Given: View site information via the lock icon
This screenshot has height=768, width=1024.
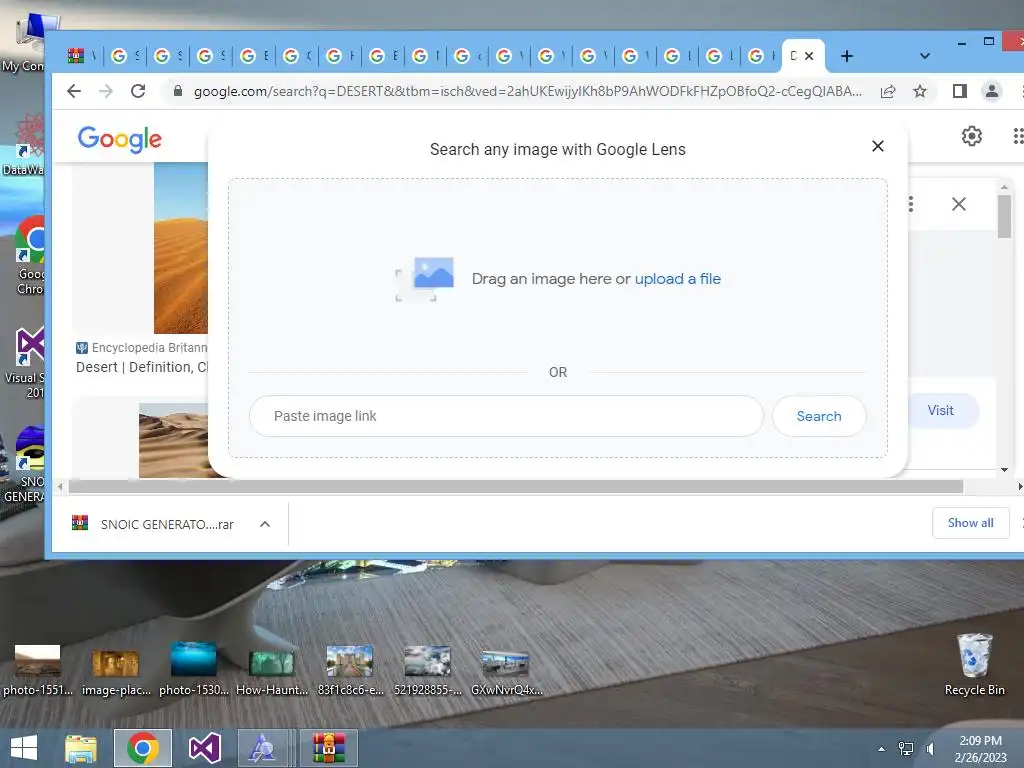Looking at the screenshot, I should (178, 91).
